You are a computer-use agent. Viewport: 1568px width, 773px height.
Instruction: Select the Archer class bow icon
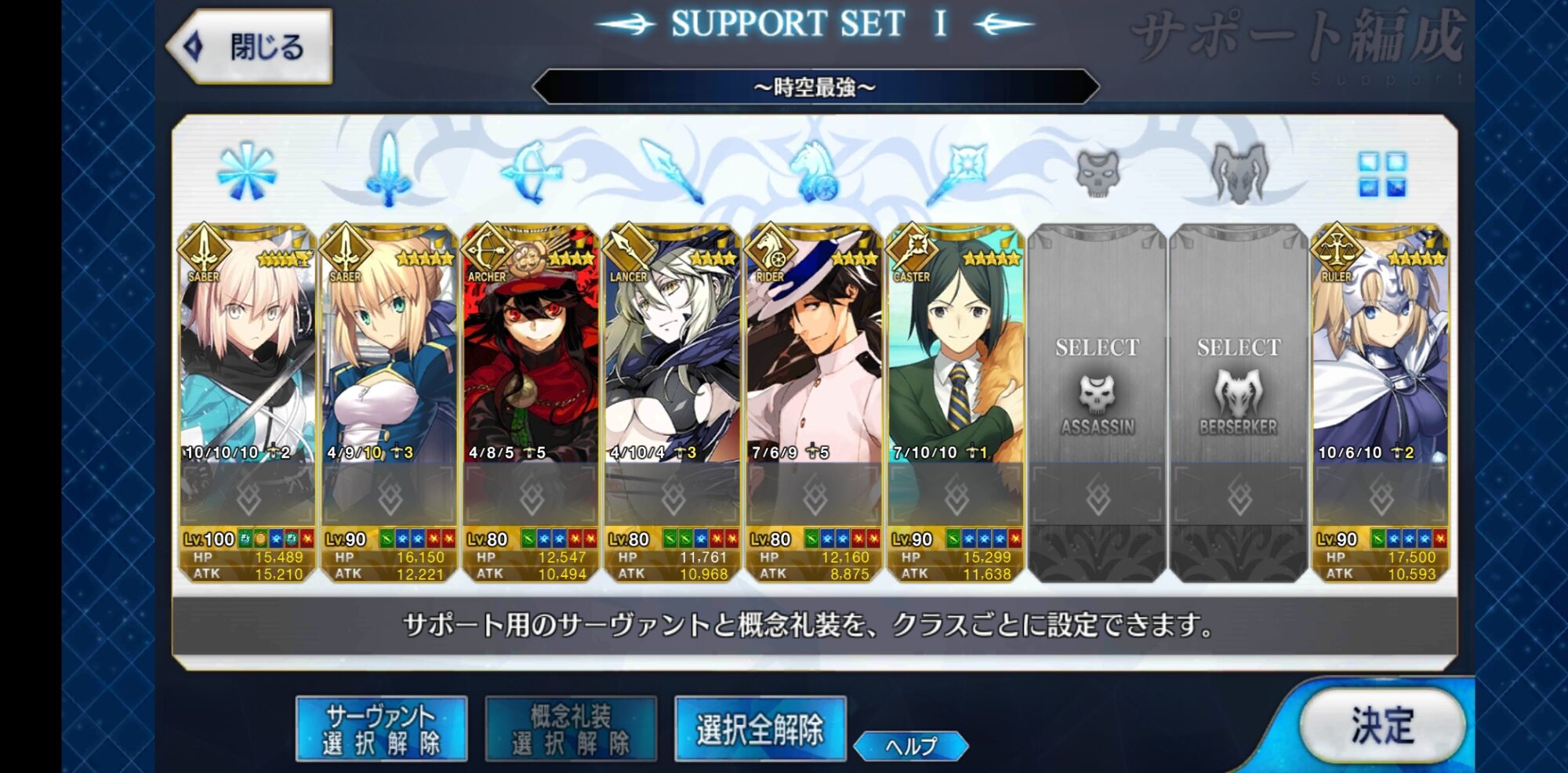click(x=531, y=171)
